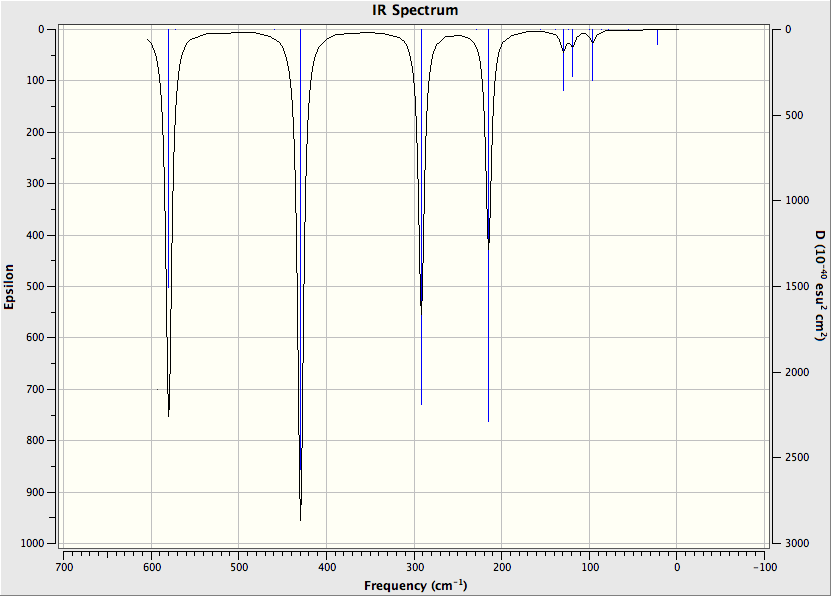This screenshot has height=596, width=831.
Task: Click the "100" tick on the Epsilon axis
Action: (x=35, y=81)
